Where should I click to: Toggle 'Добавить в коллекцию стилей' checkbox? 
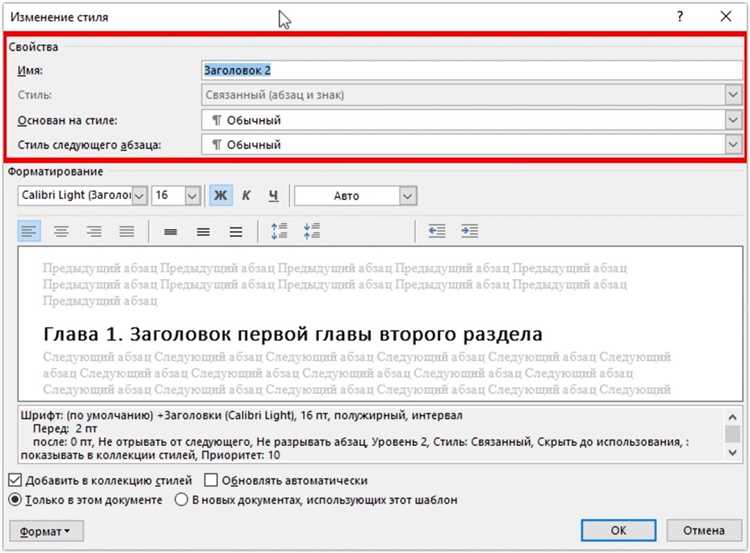point(15,480)
